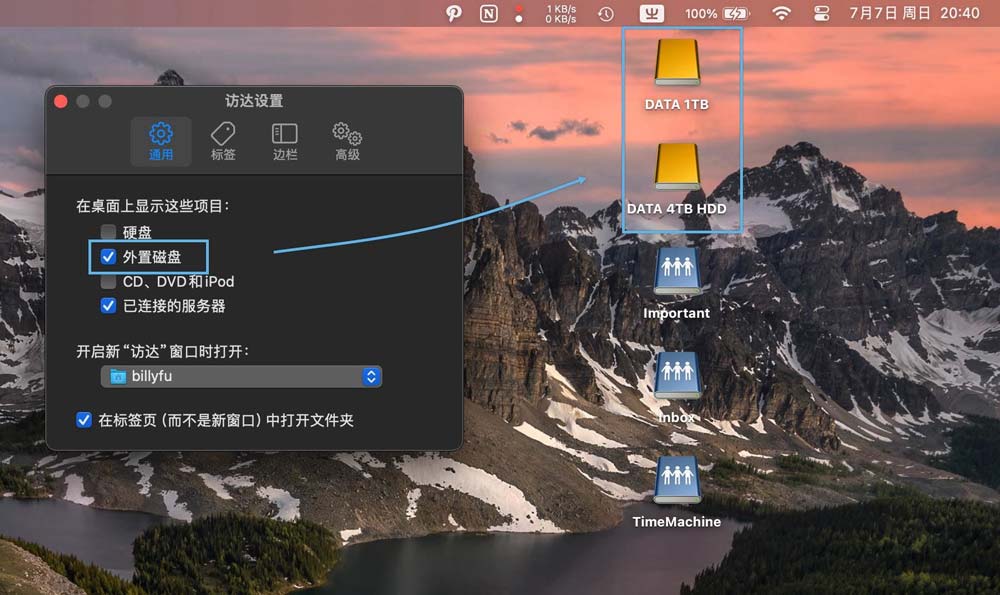Switch to the 标签 settings tab
This screenshot has width=1000, height=595.
tap(222, 138)
